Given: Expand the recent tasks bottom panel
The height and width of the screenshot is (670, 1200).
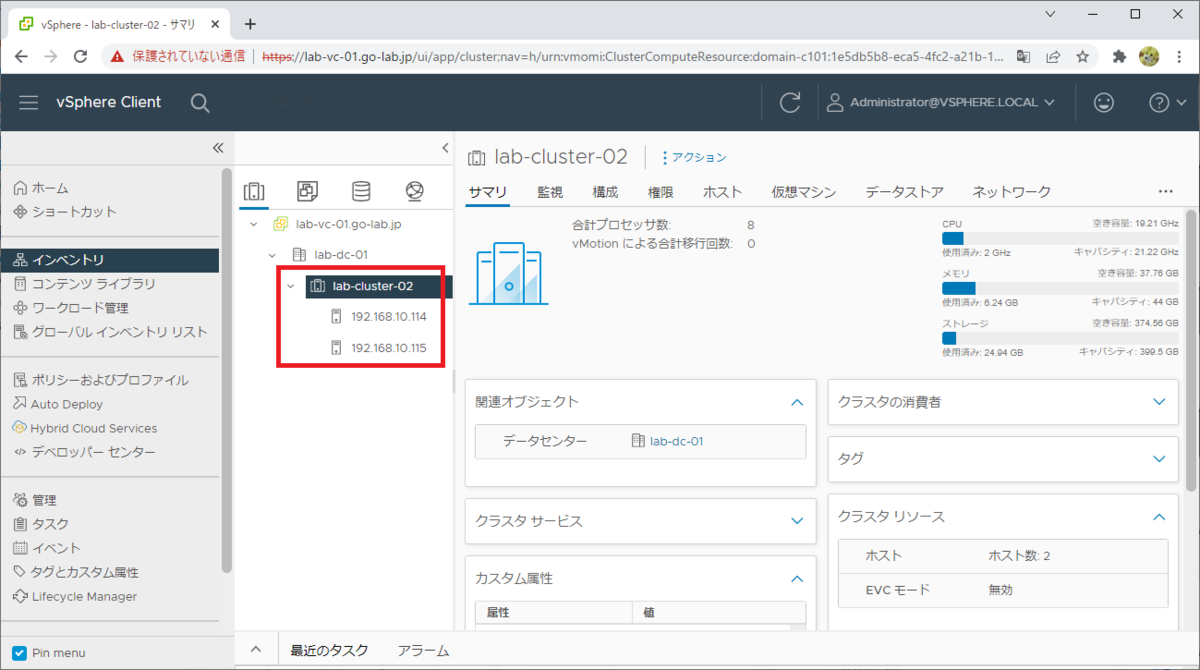Looking at the screenshot, I should 255,650.
